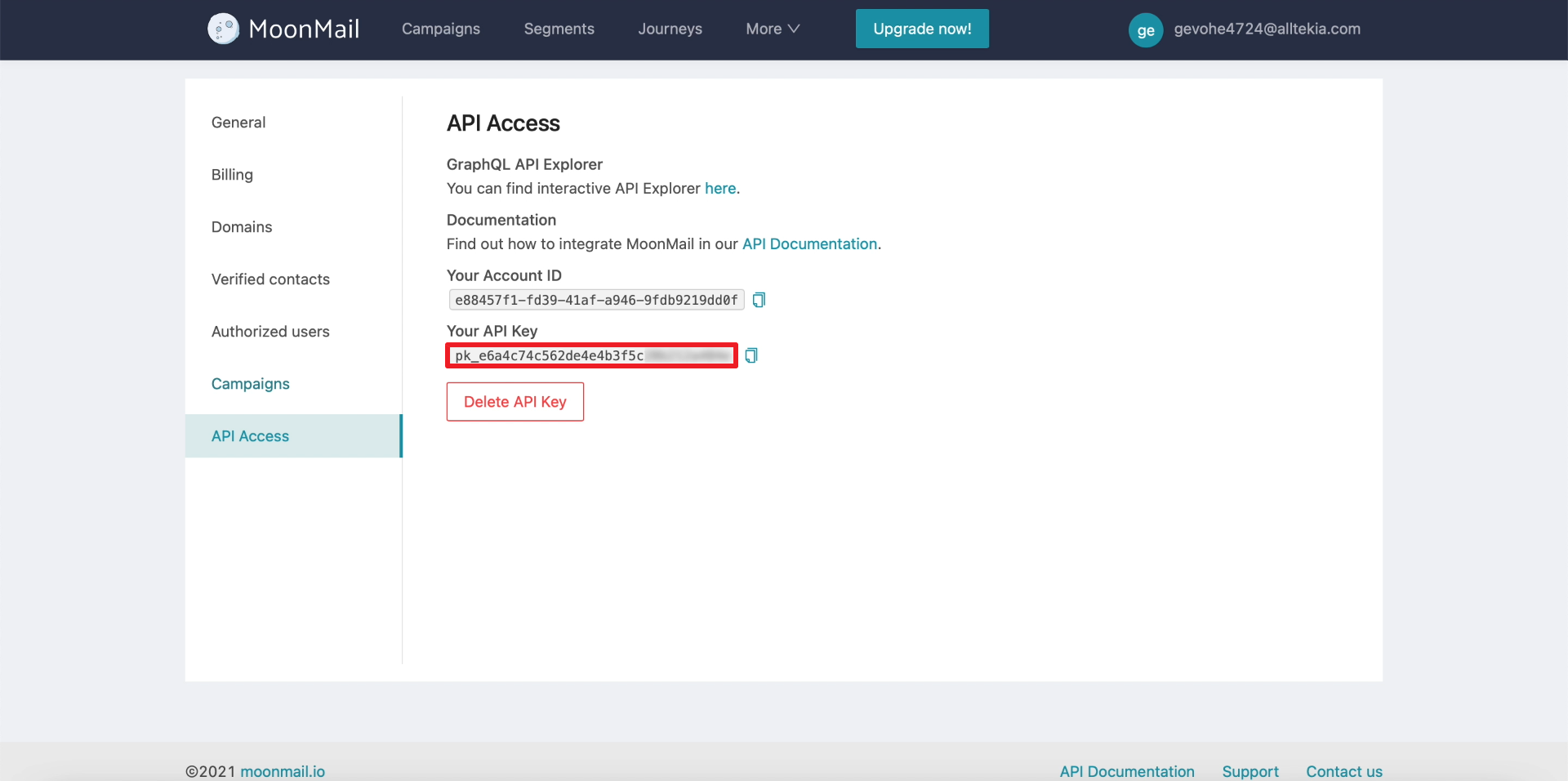Click the MoonMail brand name text
Viewport: 1568px width, 781px height.
(x=304, y=29)
